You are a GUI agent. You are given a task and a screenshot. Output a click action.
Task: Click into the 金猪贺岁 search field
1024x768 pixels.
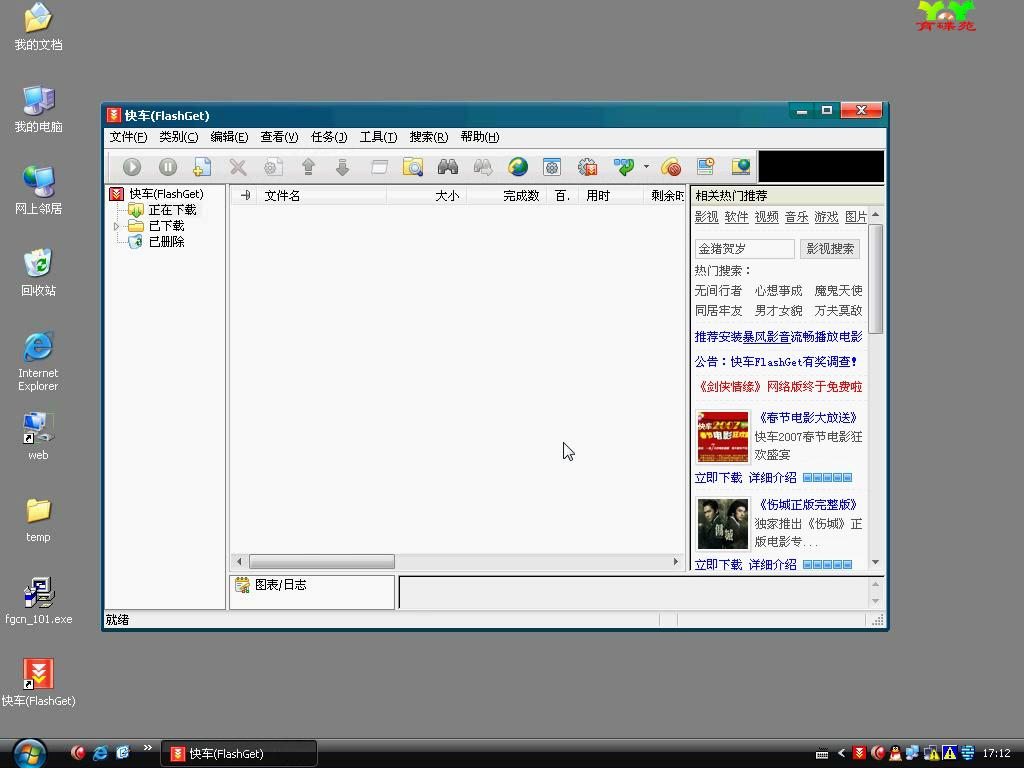click(x=744, y=249)
